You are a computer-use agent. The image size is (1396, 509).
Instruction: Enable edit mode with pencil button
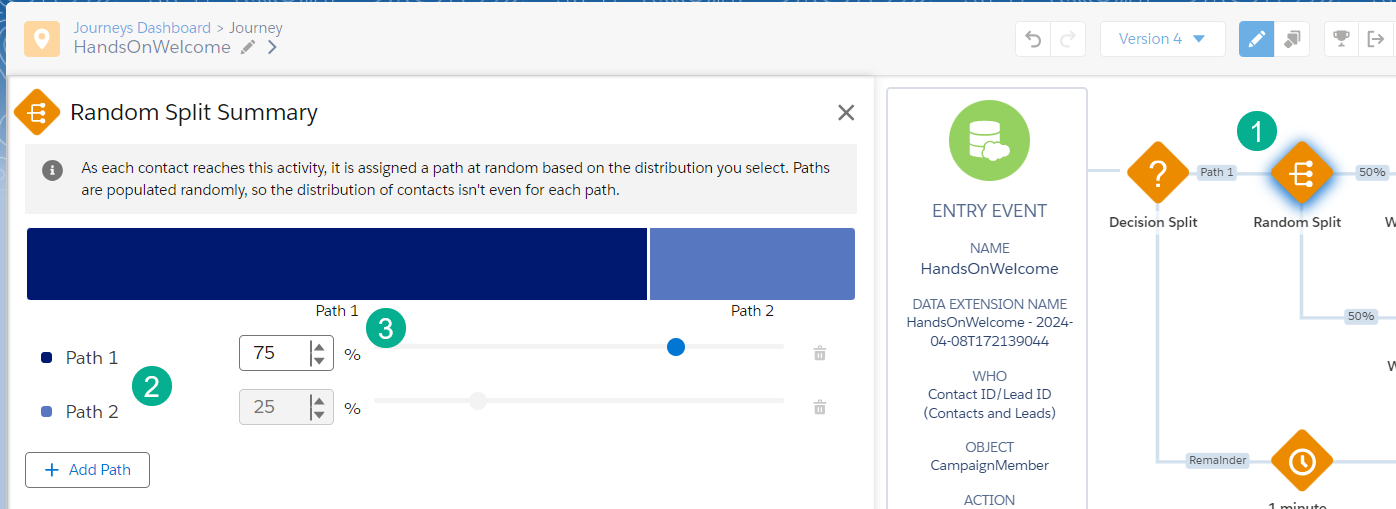pos(1256,39)
